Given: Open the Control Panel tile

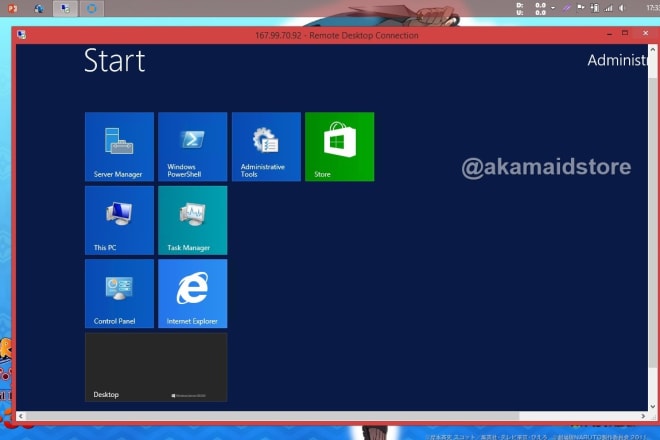Looking at the screenshot, I should tap(120, 293).
